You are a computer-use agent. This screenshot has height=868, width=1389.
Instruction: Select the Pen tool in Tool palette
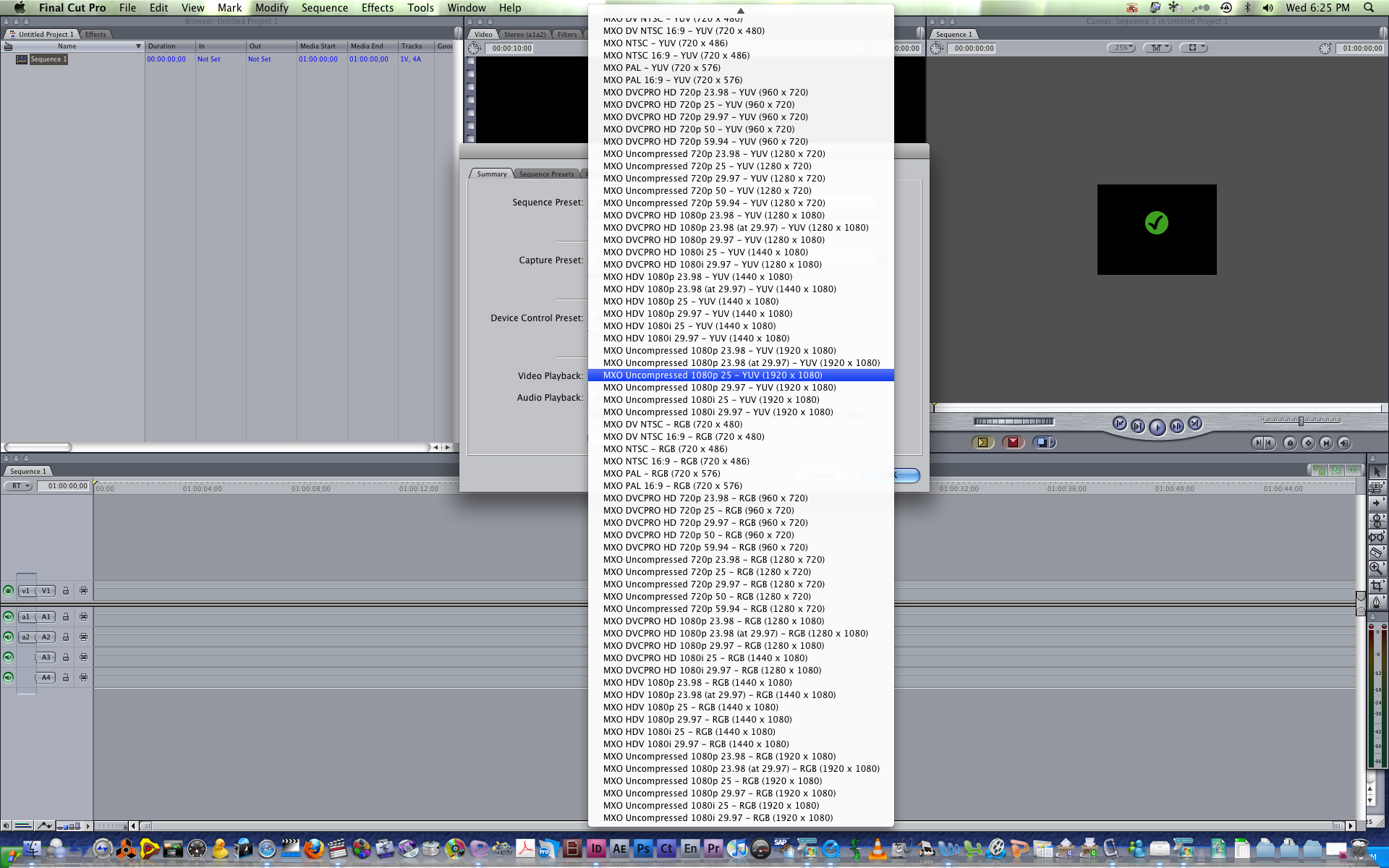coord(1376,601)
